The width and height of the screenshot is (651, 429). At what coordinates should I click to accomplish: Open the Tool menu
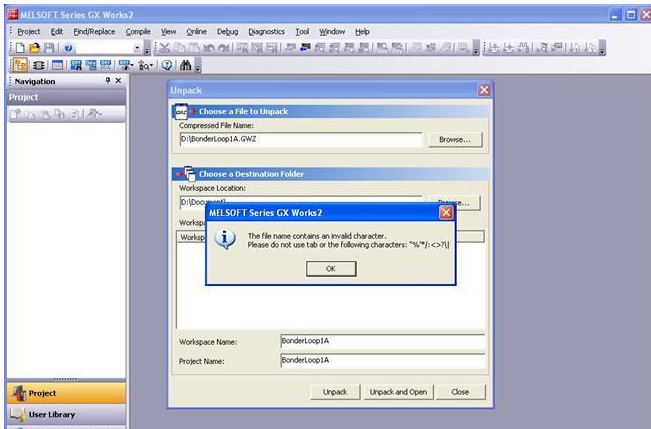(302, 32)
